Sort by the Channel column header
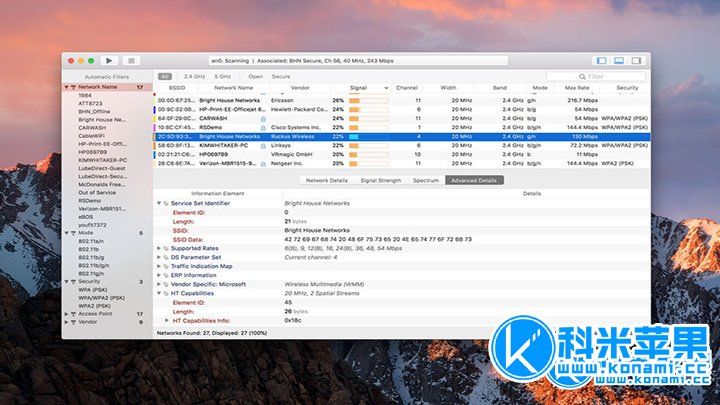Viewport: 720px width, 405px height. tap(407, 88)
